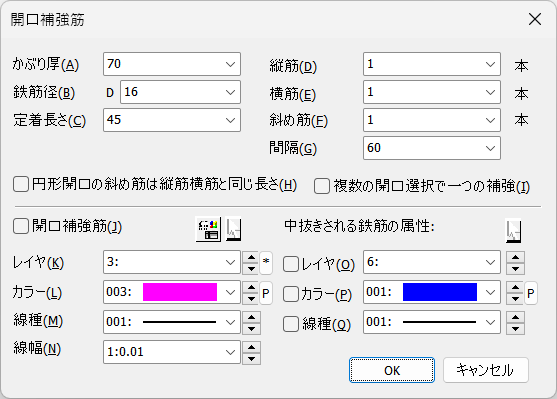Screen dimensions: 557x399
Task: Toggle the 線種(Q) checkbox
Action: [x=291, y=324]
